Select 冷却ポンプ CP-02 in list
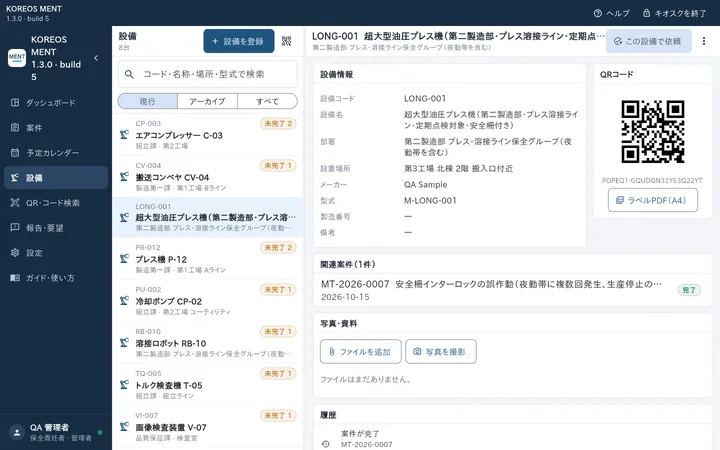Image resolution: width=720 pixels, height=450 pixels. click(x=208, y=301)
